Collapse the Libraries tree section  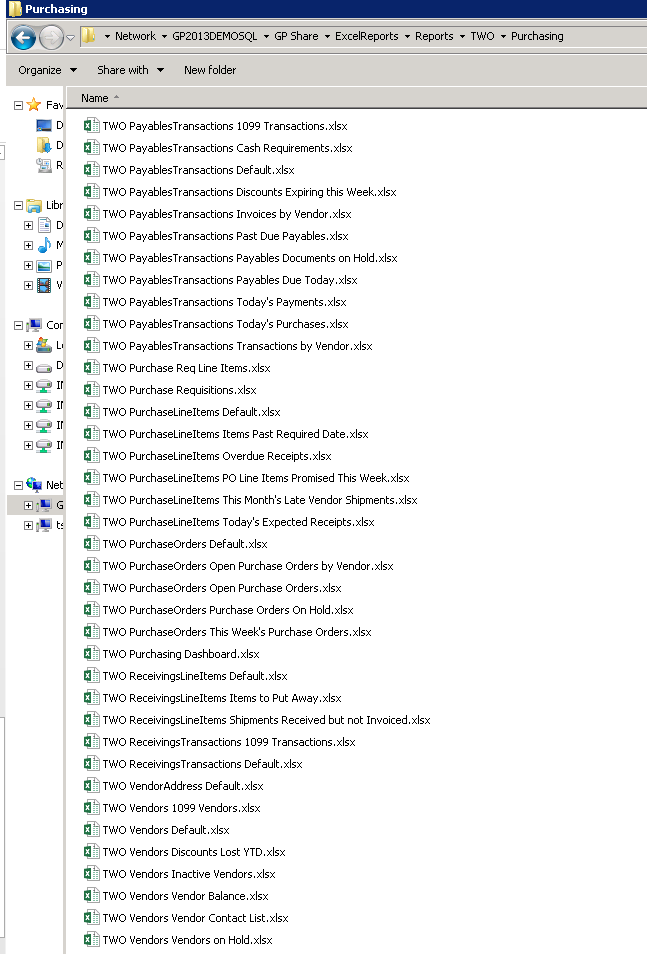pyautogui.click(x=18, y=205)
